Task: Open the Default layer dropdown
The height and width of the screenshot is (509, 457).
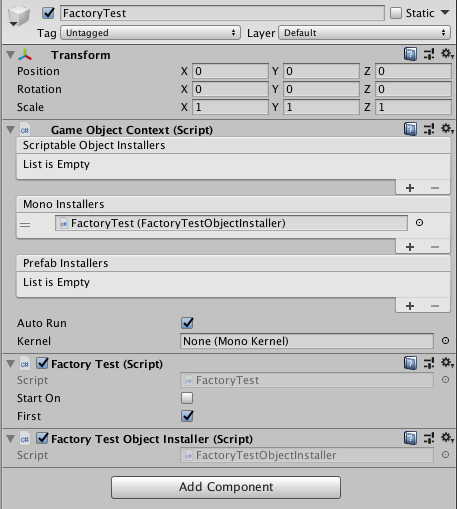Action: pos(365,33)
